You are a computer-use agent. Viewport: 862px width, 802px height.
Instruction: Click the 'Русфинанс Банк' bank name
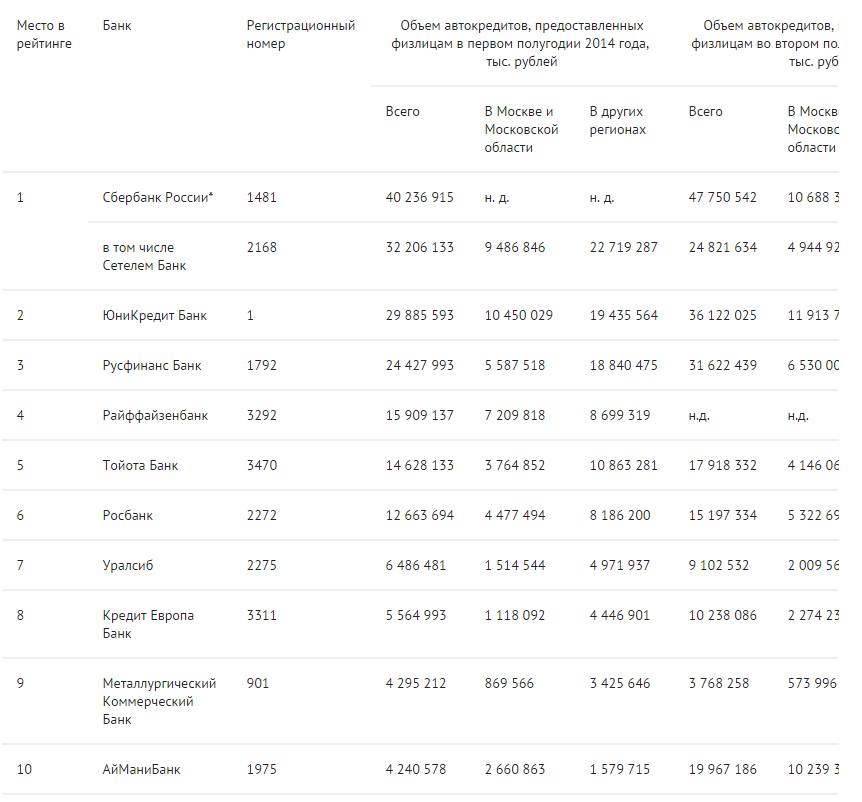152,366
